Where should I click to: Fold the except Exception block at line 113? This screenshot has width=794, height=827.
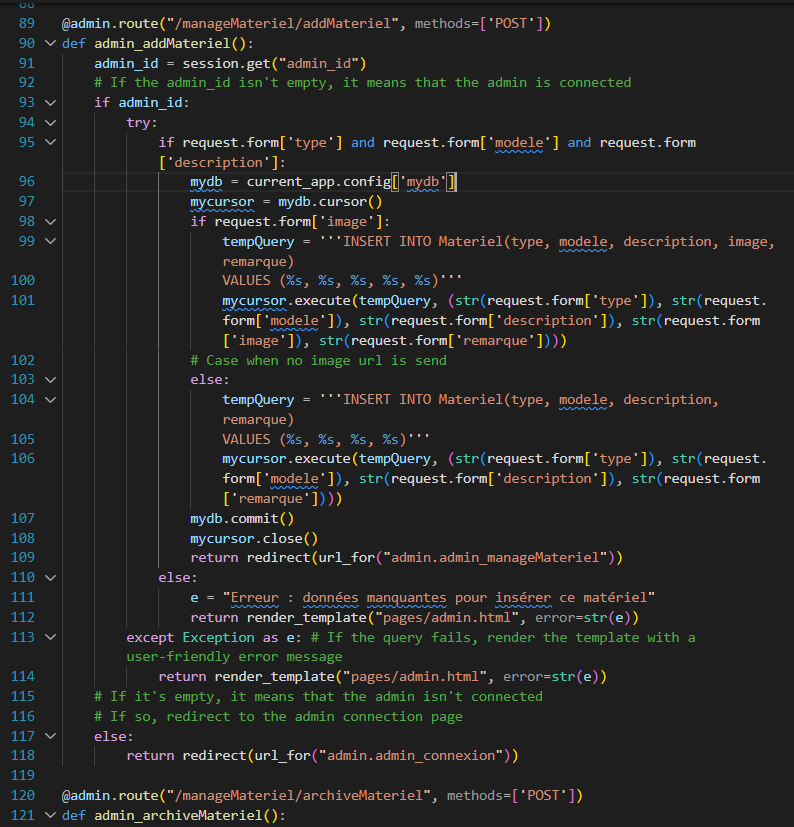[51, 637]
